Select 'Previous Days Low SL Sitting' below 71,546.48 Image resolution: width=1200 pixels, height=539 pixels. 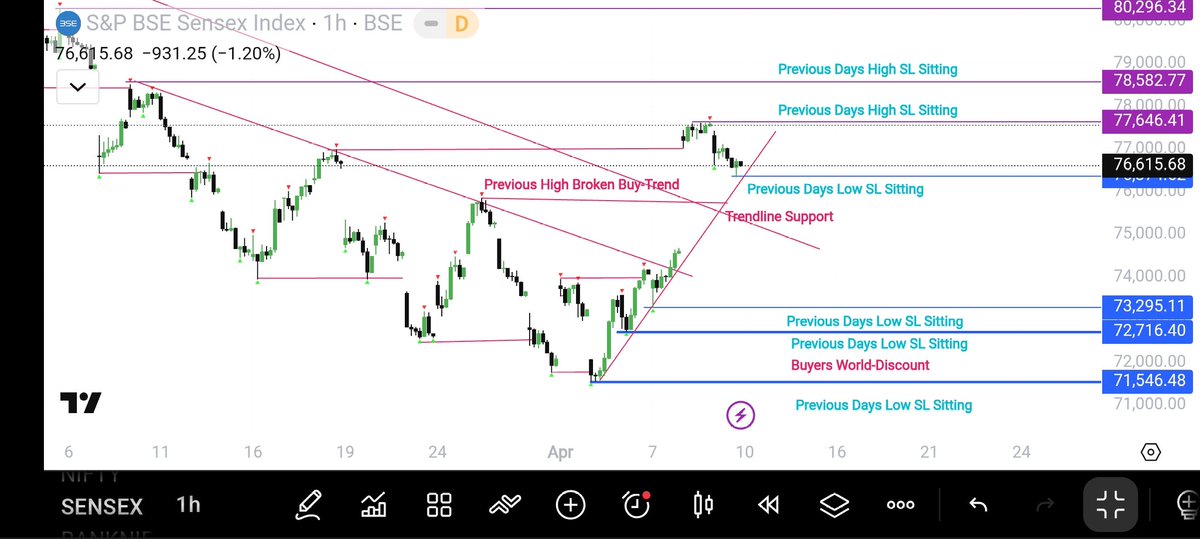coord(883,405)
